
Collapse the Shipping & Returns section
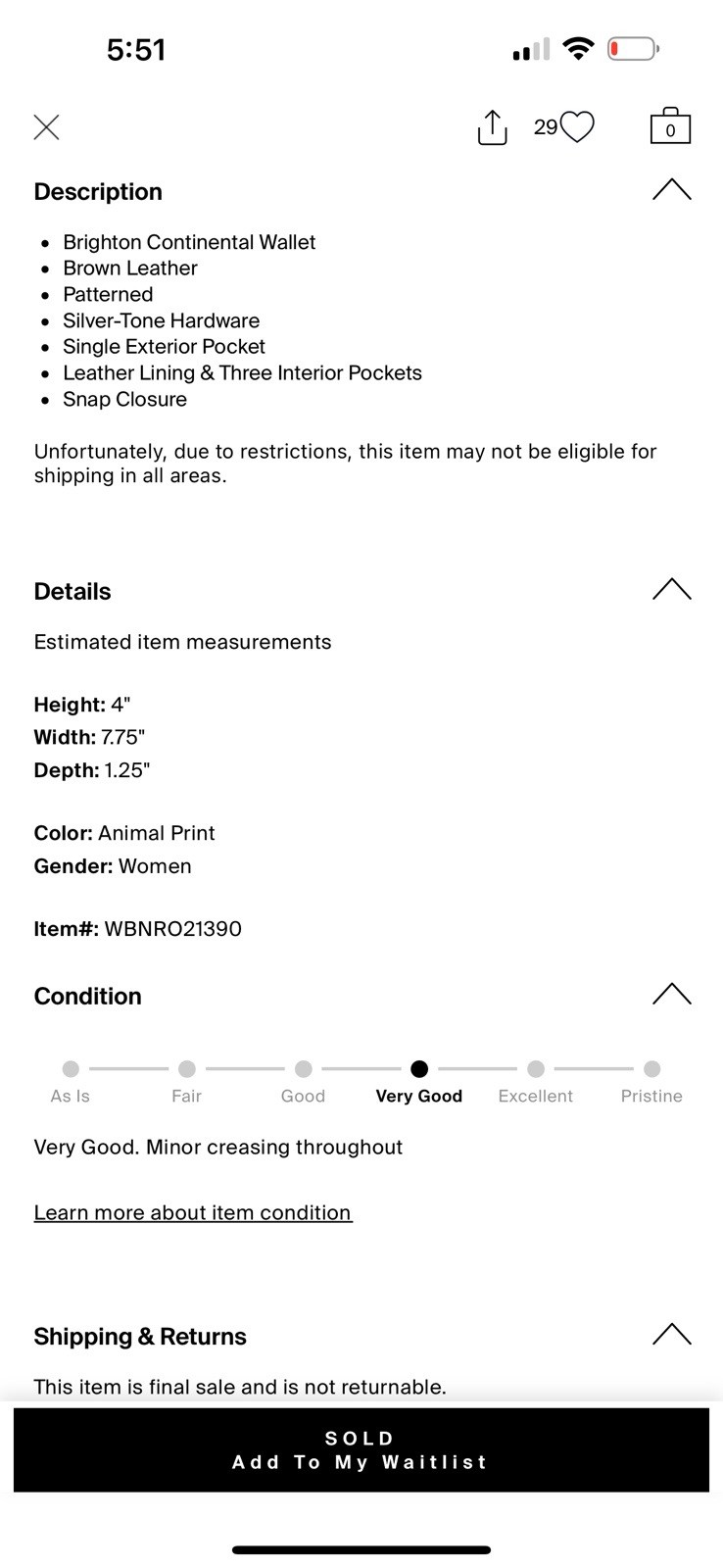[671, 1335]
